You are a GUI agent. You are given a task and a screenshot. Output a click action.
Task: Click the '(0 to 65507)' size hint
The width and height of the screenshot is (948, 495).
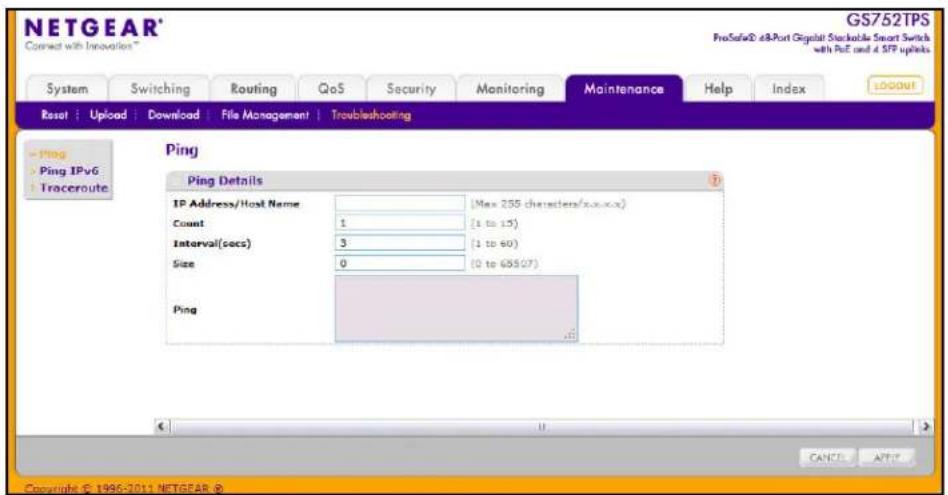(x=504, y=264)
